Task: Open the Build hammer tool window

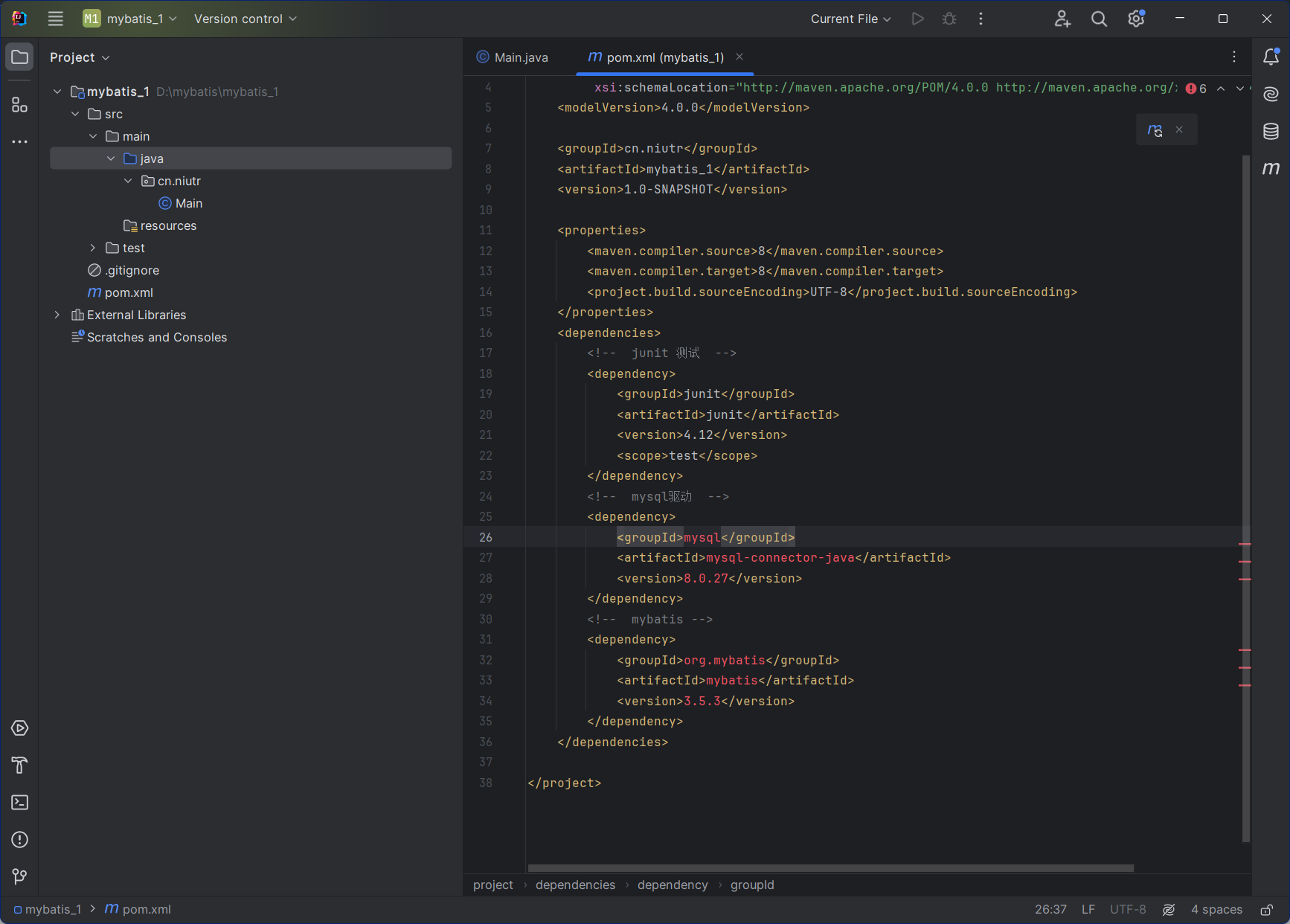Action: click(x=19, y=765)
